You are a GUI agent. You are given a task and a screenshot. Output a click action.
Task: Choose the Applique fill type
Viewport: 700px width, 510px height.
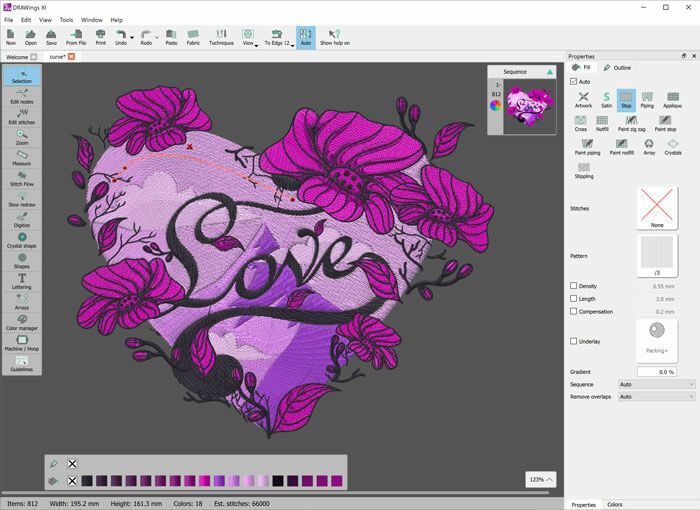(672, 100)
